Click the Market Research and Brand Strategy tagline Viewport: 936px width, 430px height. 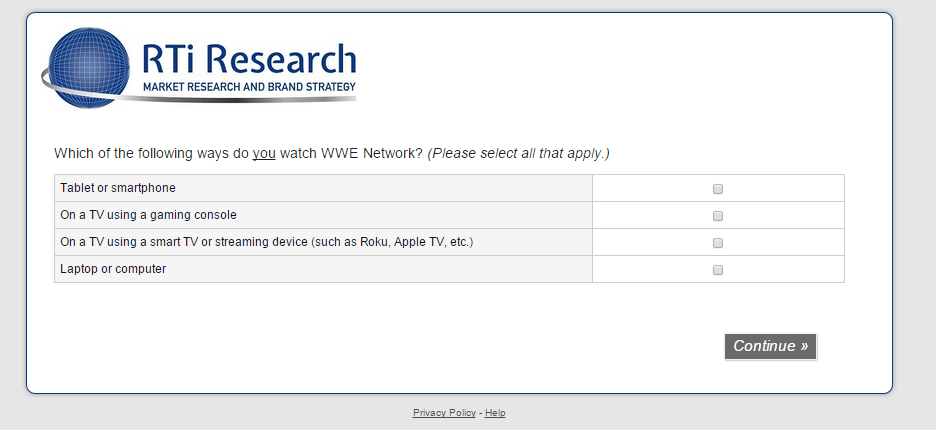[250, 87]
